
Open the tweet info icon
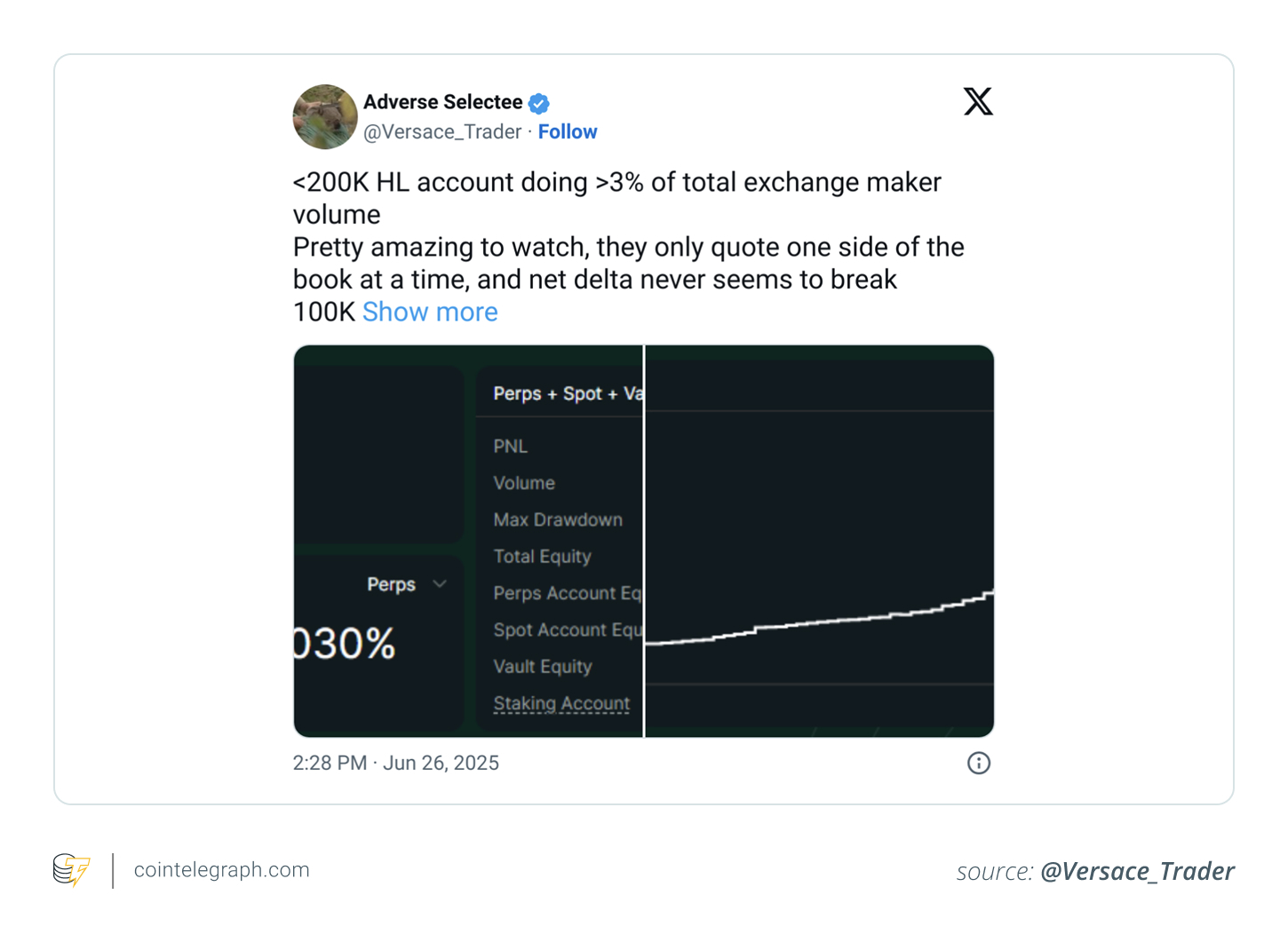978,763
